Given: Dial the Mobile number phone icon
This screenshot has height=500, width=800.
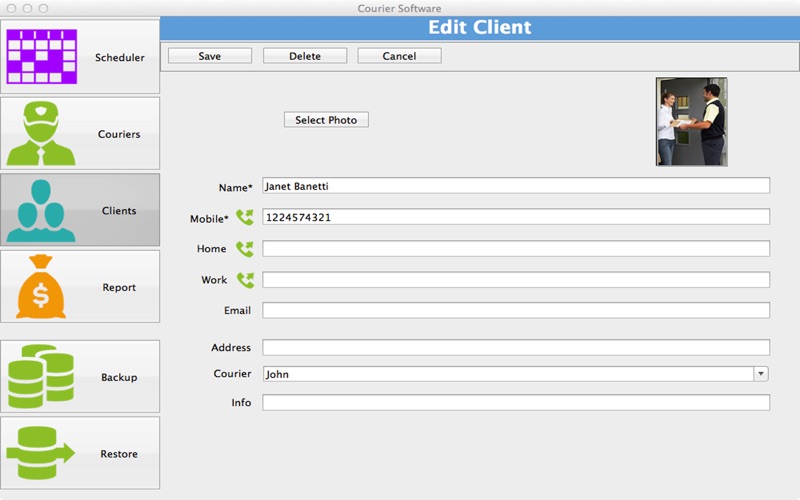Looking at the screenshot, I should tap(245, 217).
